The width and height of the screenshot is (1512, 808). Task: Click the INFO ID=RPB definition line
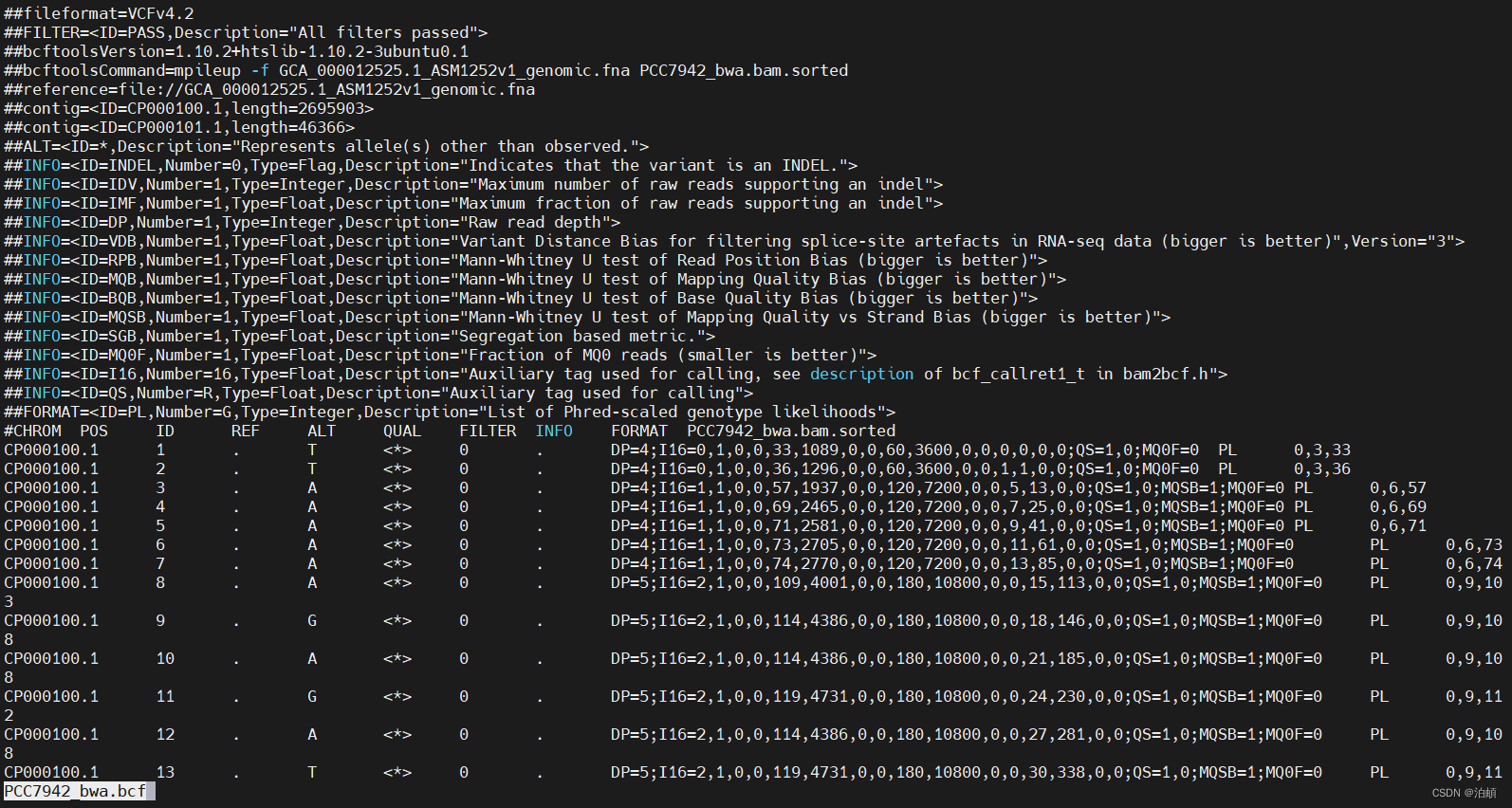click(x=526, y=260)
